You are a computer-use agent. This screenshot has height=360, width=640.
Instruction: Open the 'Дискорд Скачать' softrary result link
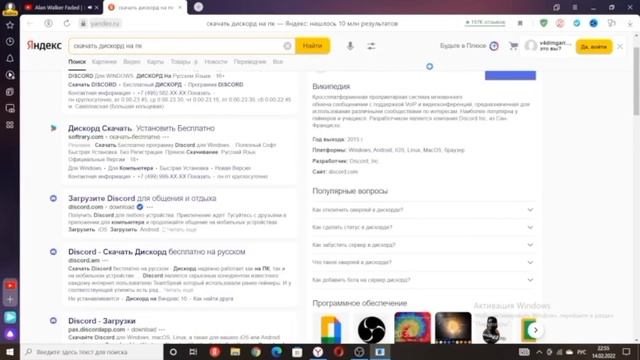[141, 128]
